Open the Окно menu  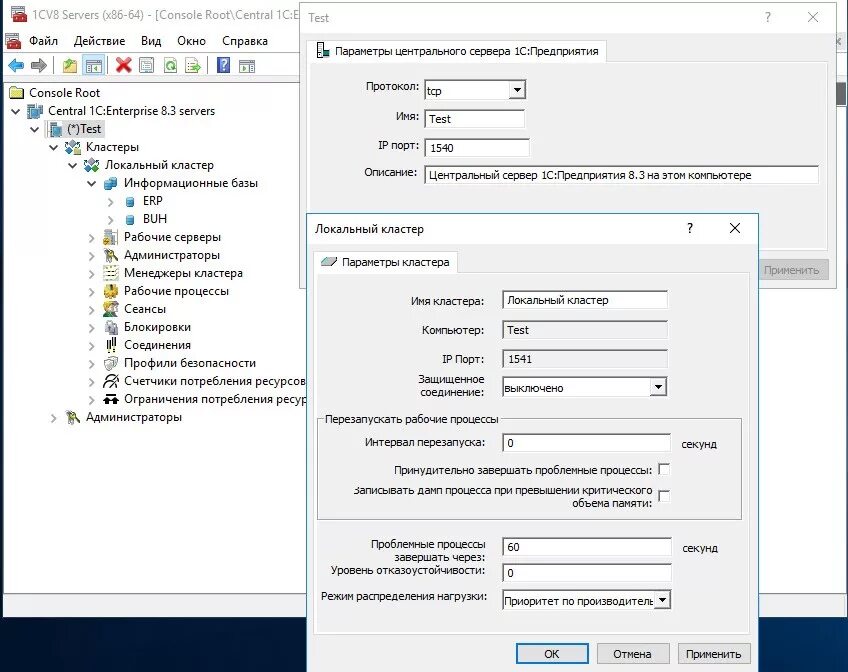coord(191,41)
